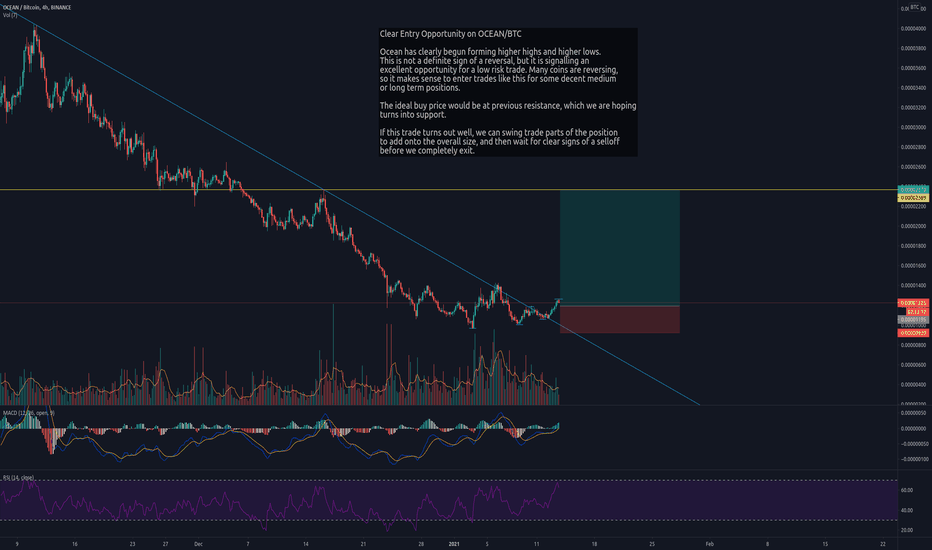Click the 'If this trade turns out well' paragraph
Image resolution: width=932 pixels, height=550 pixels.
pyautogui.click(x=500, y=142)
